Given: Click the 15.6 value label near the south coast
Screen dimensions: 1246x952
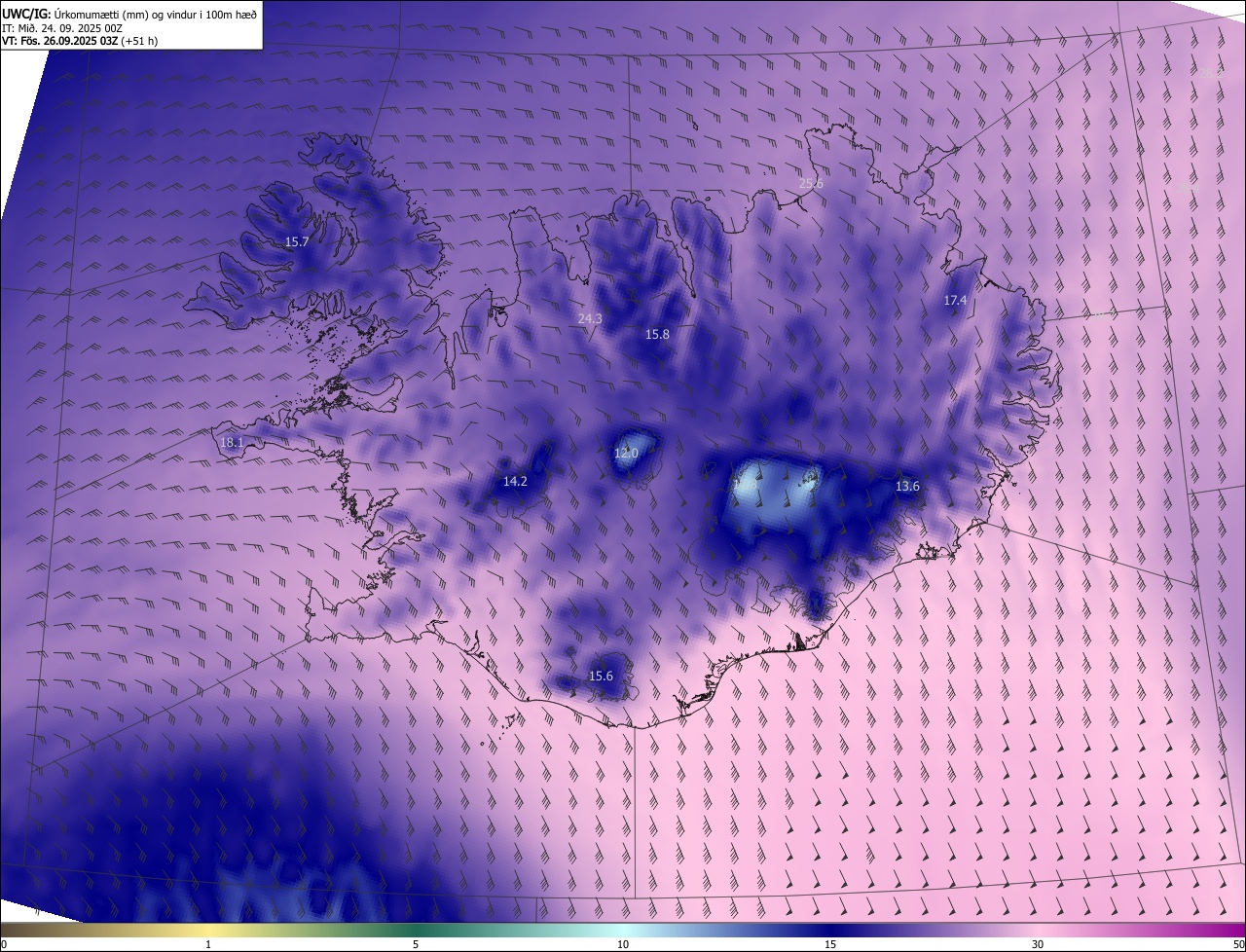Looking at the screenshot, I should (601, 676).
